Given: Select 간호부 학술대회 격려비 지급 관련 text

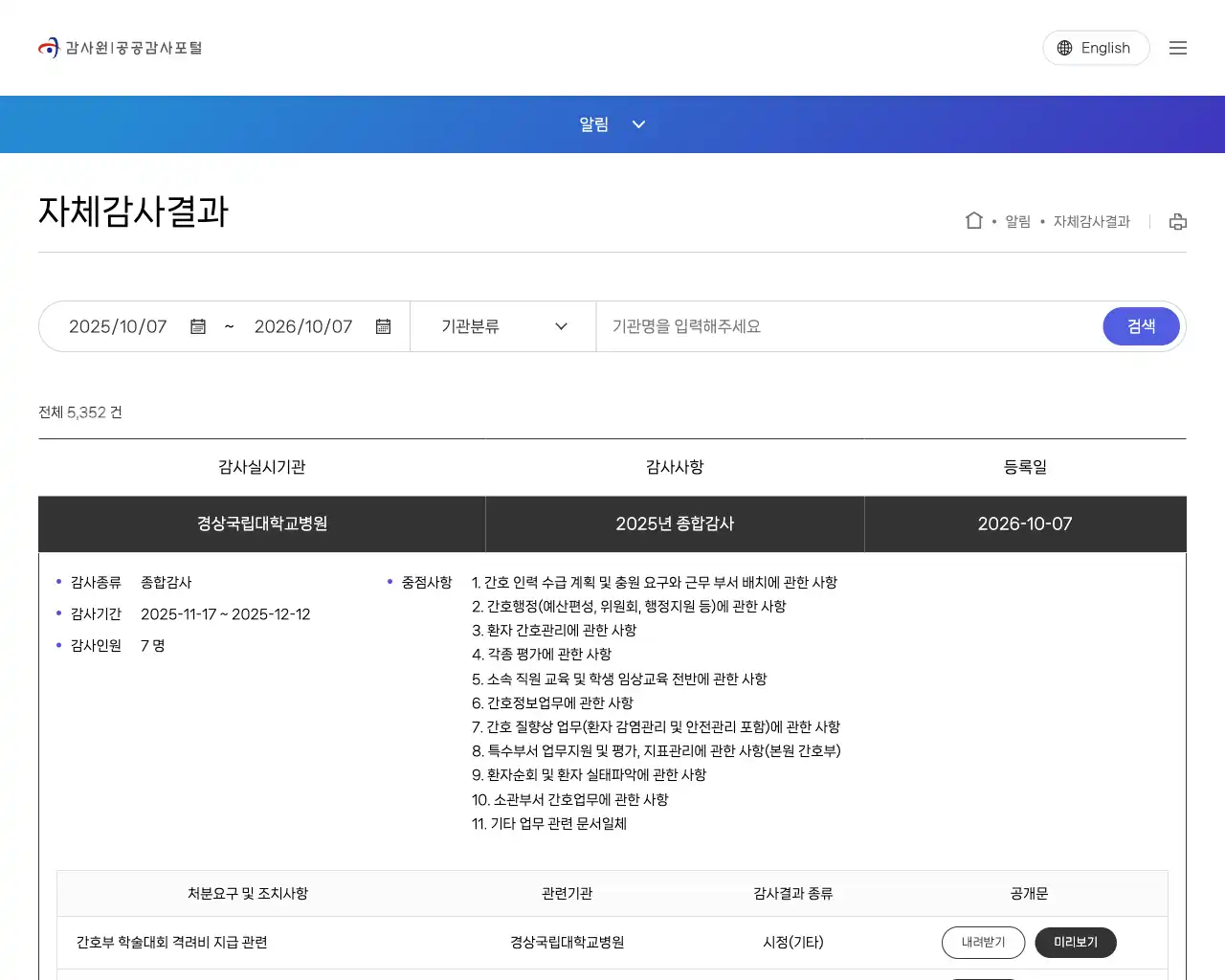Looking at the screenshot, I should click(172, 943).
